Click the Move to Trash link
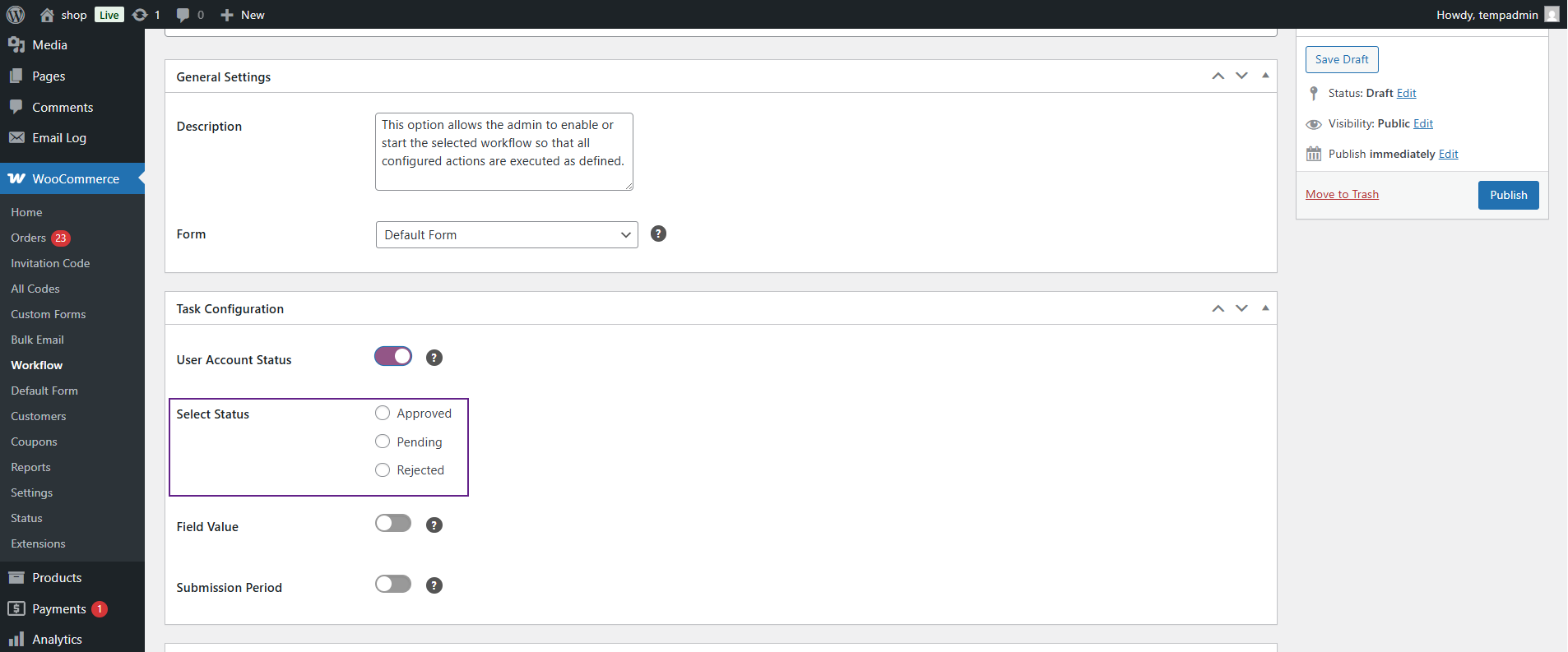Screen dimensions: 1568x652 [x=1342, y=194]
